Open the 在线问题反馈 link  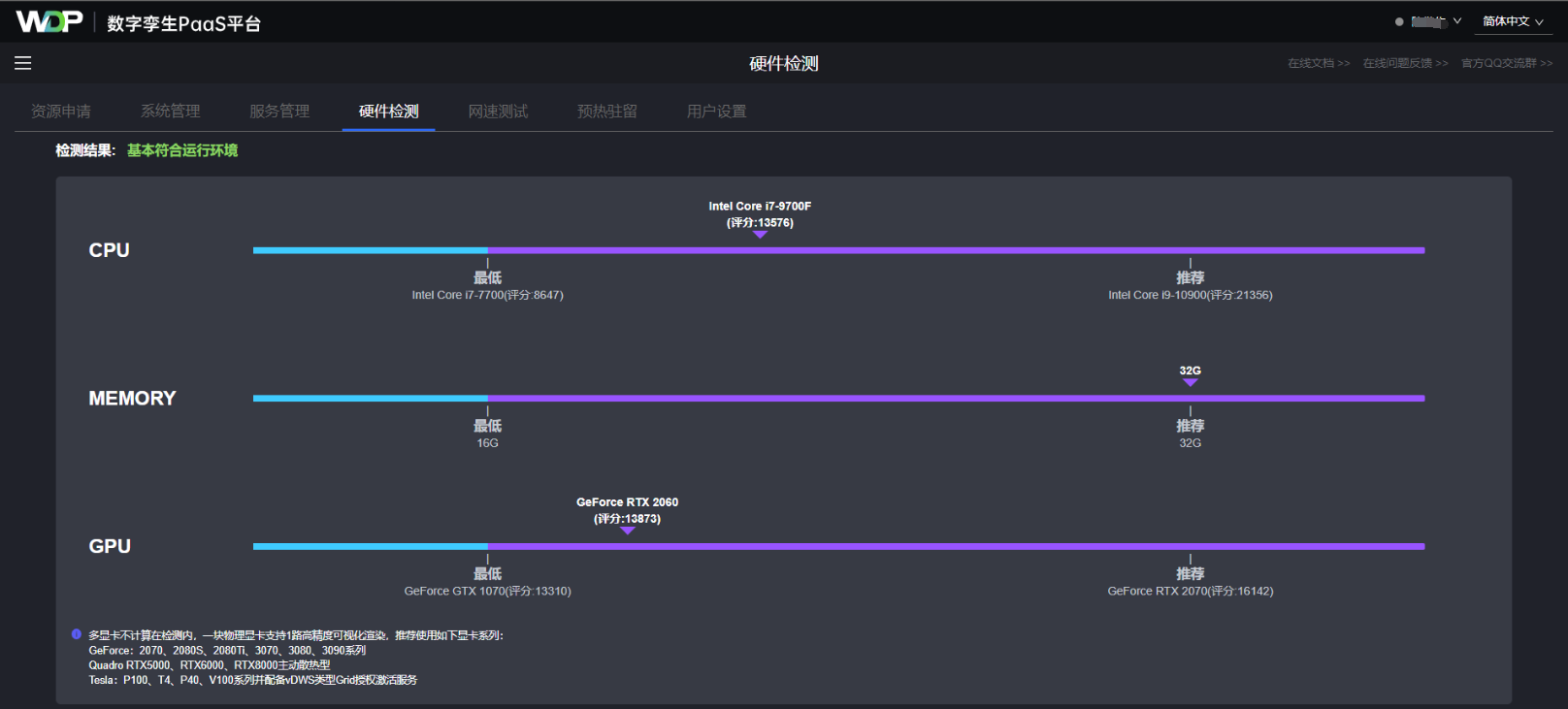tap(1405, 63)
